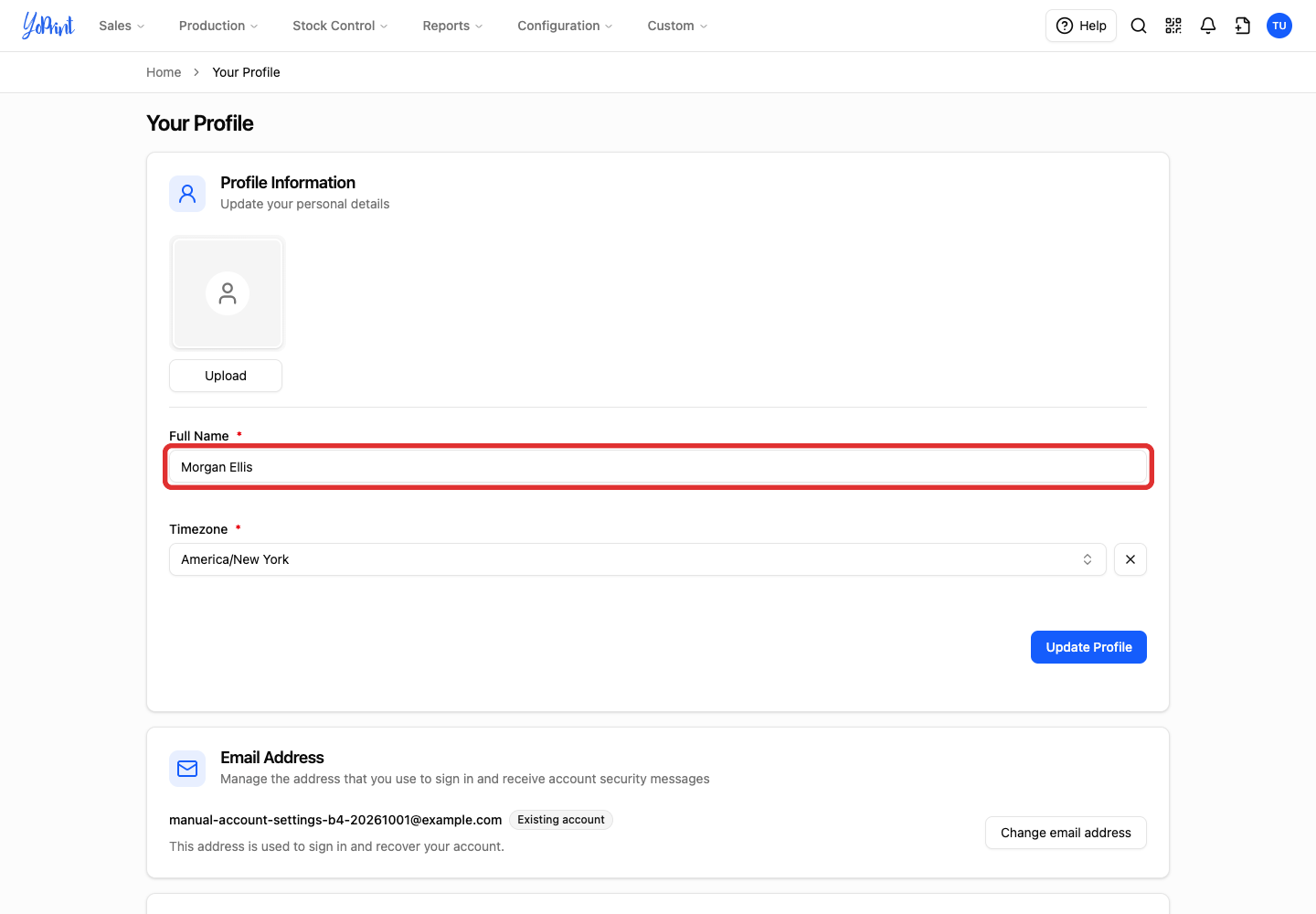Open the TU user avatar menu
Image resolution: width=1316 pixels, height=914 pixels.
[x=1279, y=26]
